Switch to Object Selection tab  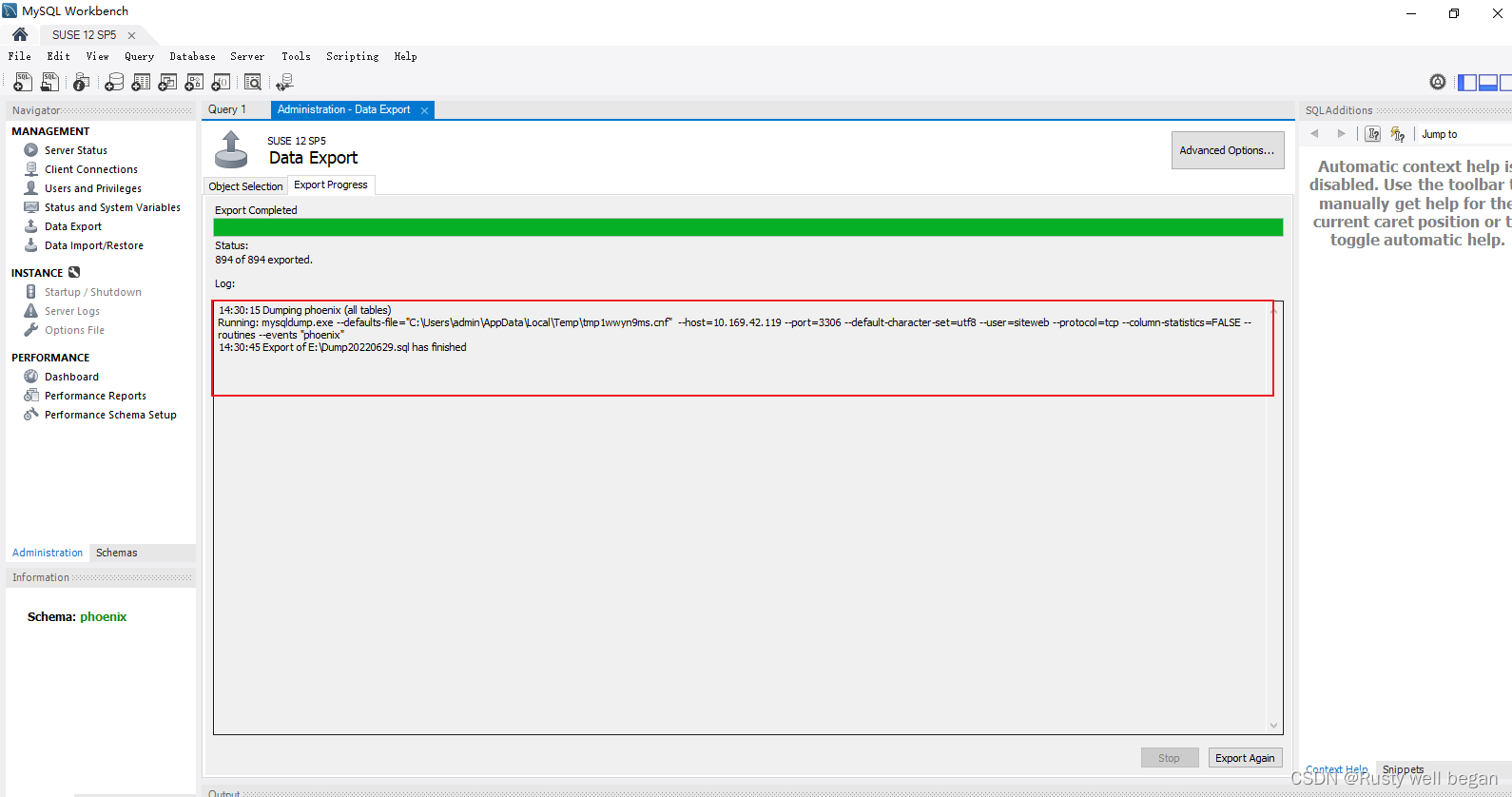point(245,186)
